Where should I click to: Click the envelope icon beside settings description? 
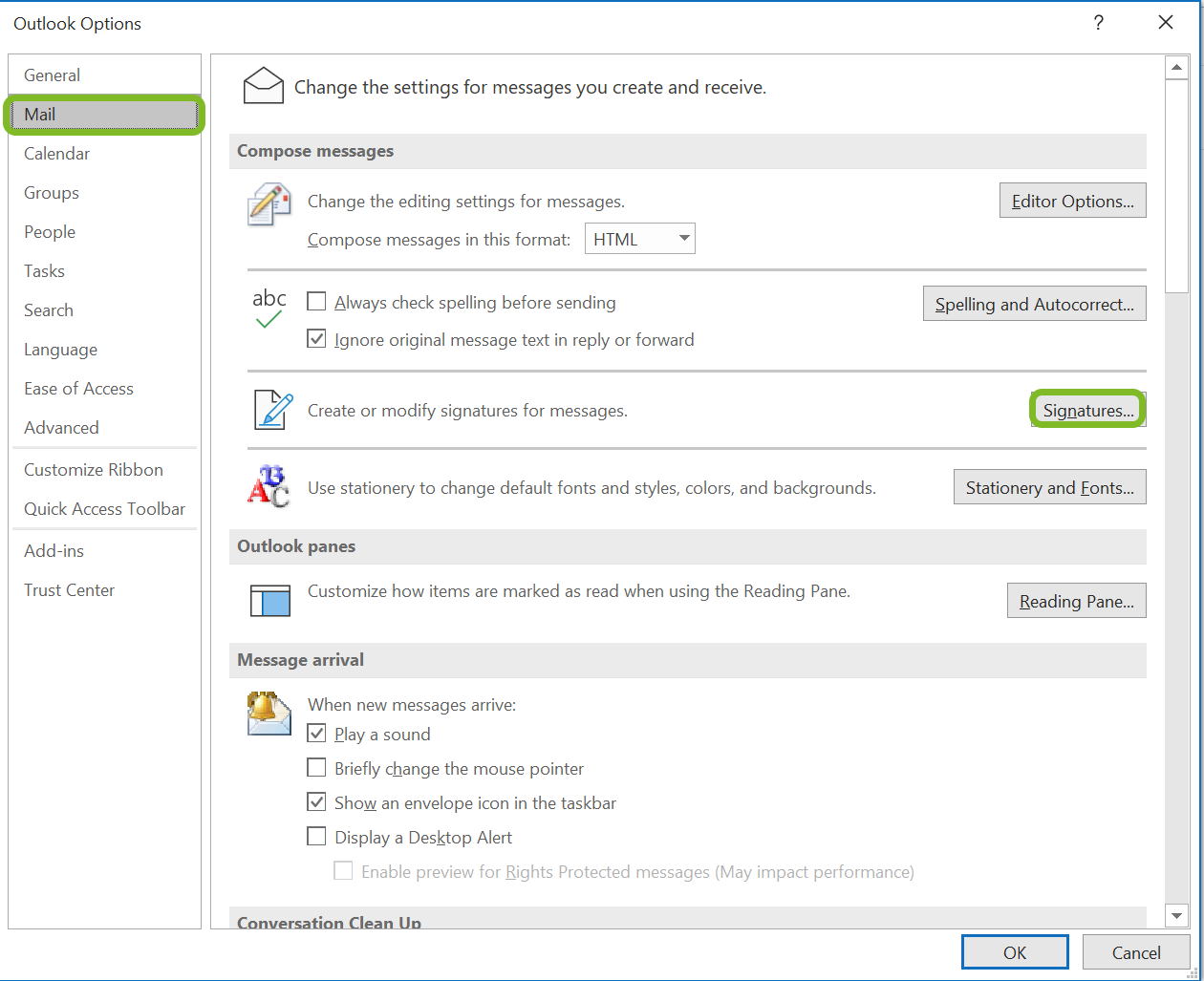click(264, 86)
